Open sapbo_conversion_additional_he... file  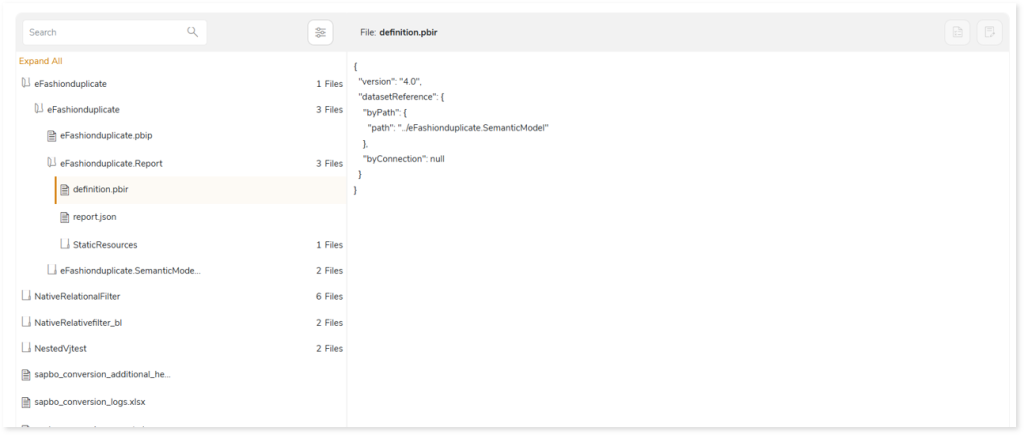click(x=102, y=375)
